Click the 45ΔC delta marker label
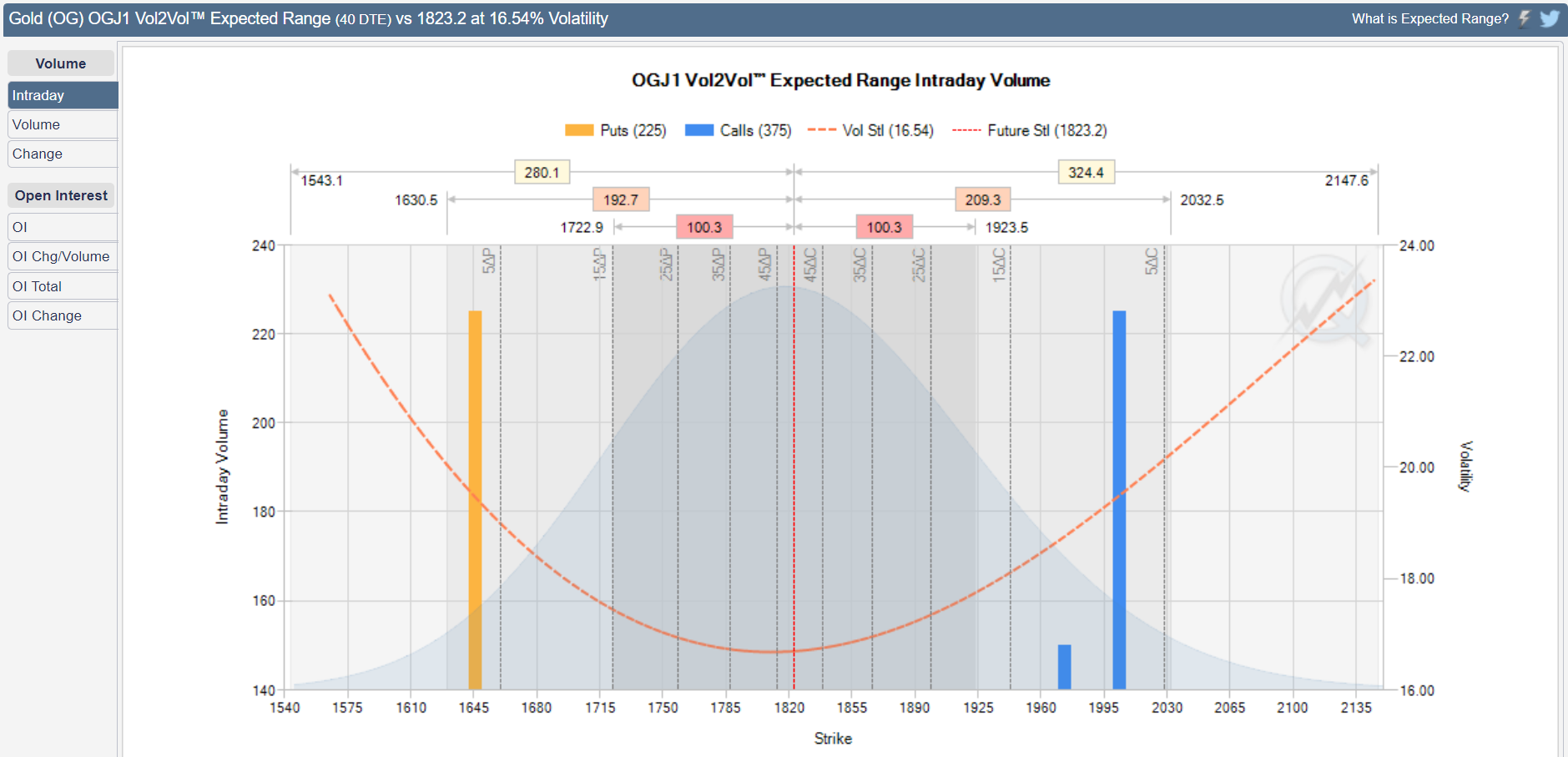The height and width of the screenshot is (757, 1568). pos(809,265)
